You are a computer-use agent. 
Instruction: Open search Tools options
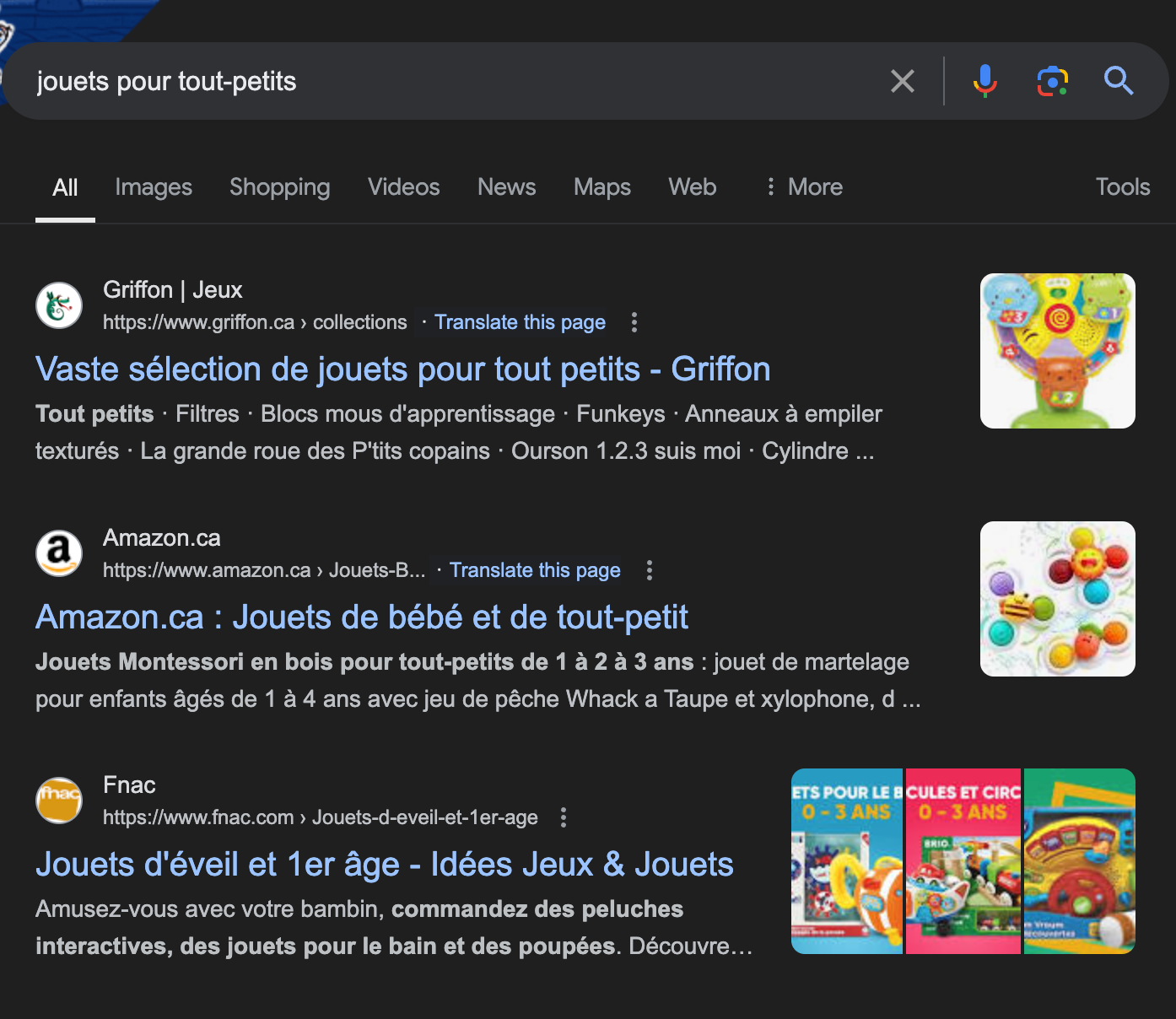(1122, 186)
